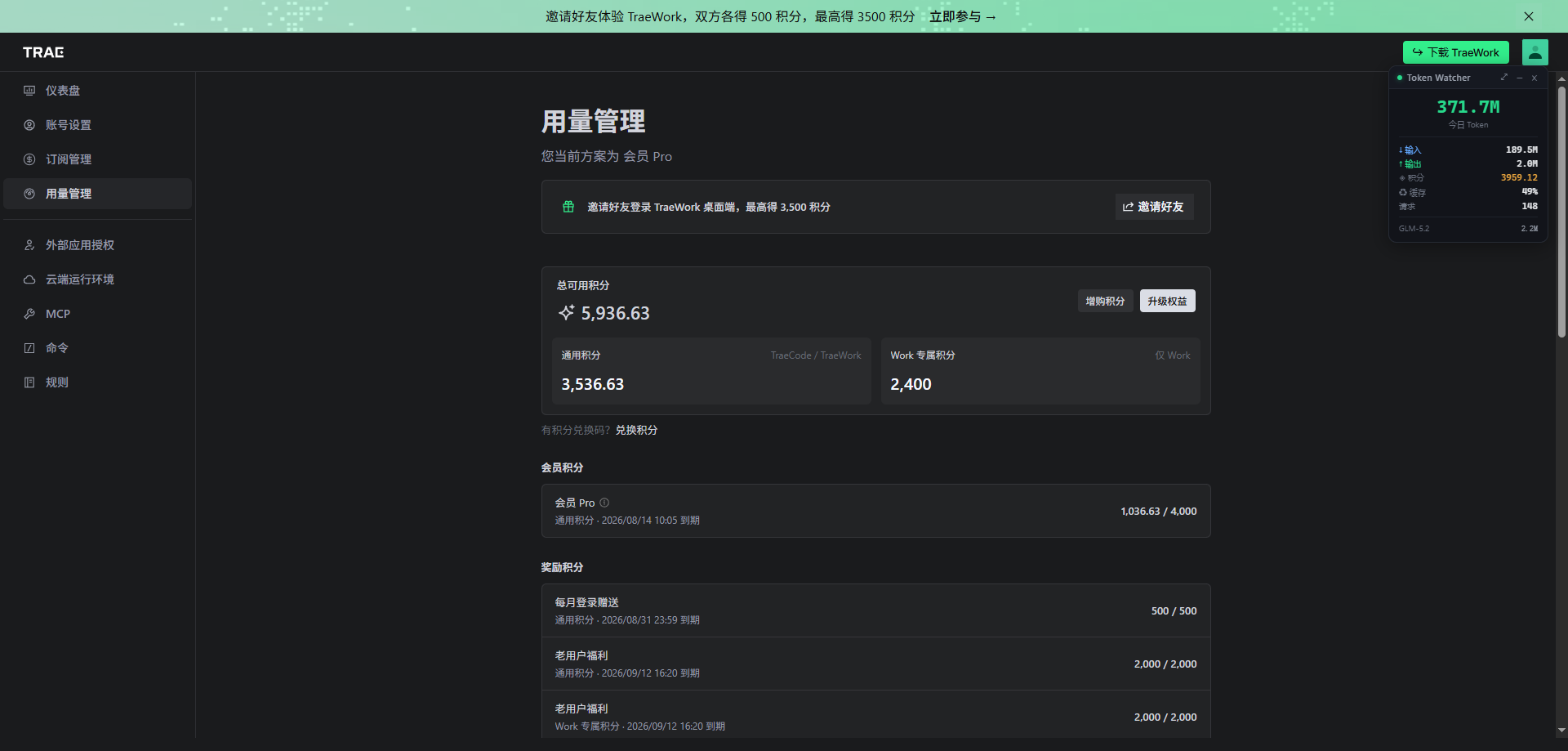Viewport: 1568px width, 751px height.
Task: Open the 命令 commands page
Action: [x=97, y=348]
